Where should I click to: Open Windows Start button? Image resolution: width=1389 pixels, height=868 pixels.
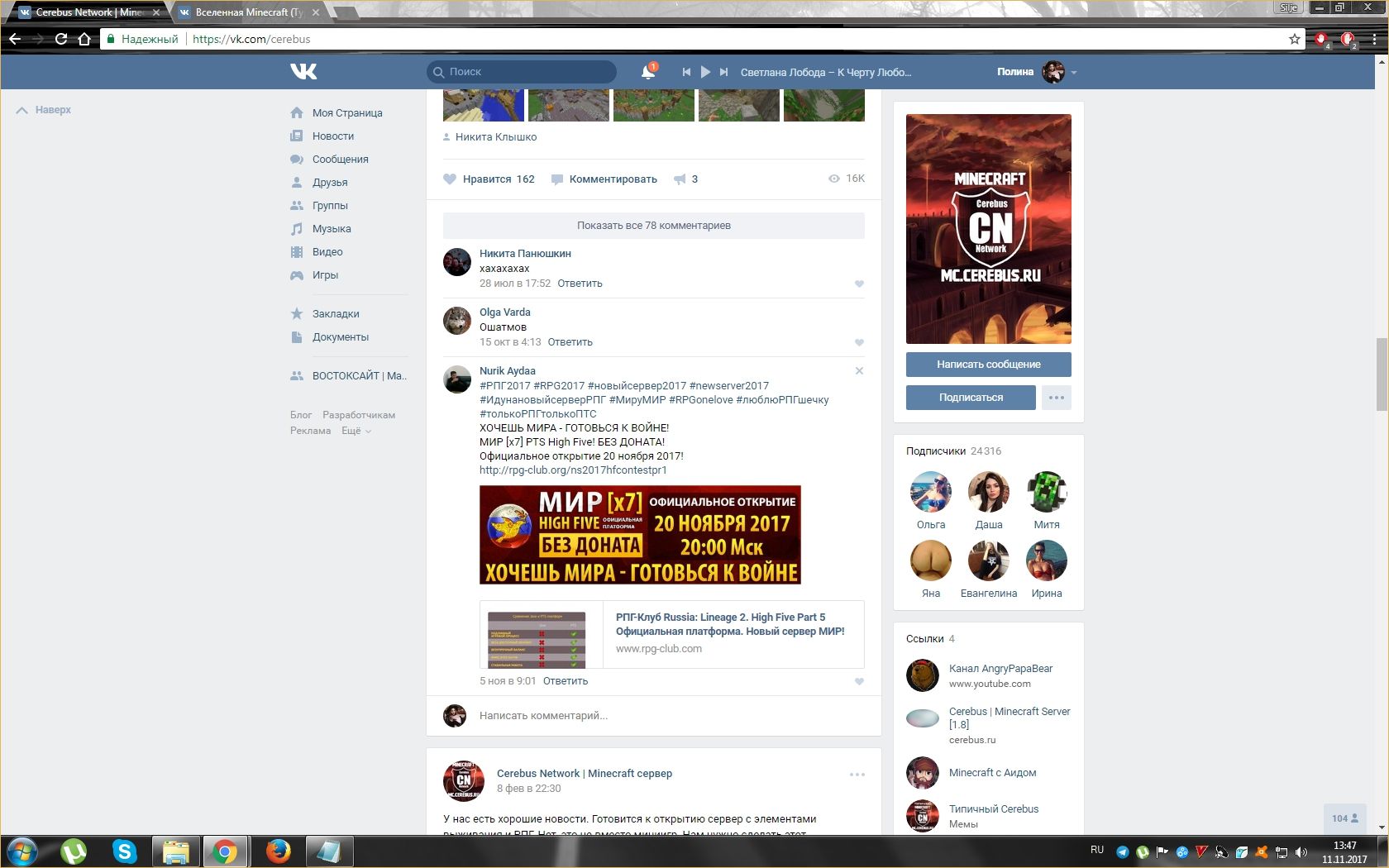tap(23, 851)
